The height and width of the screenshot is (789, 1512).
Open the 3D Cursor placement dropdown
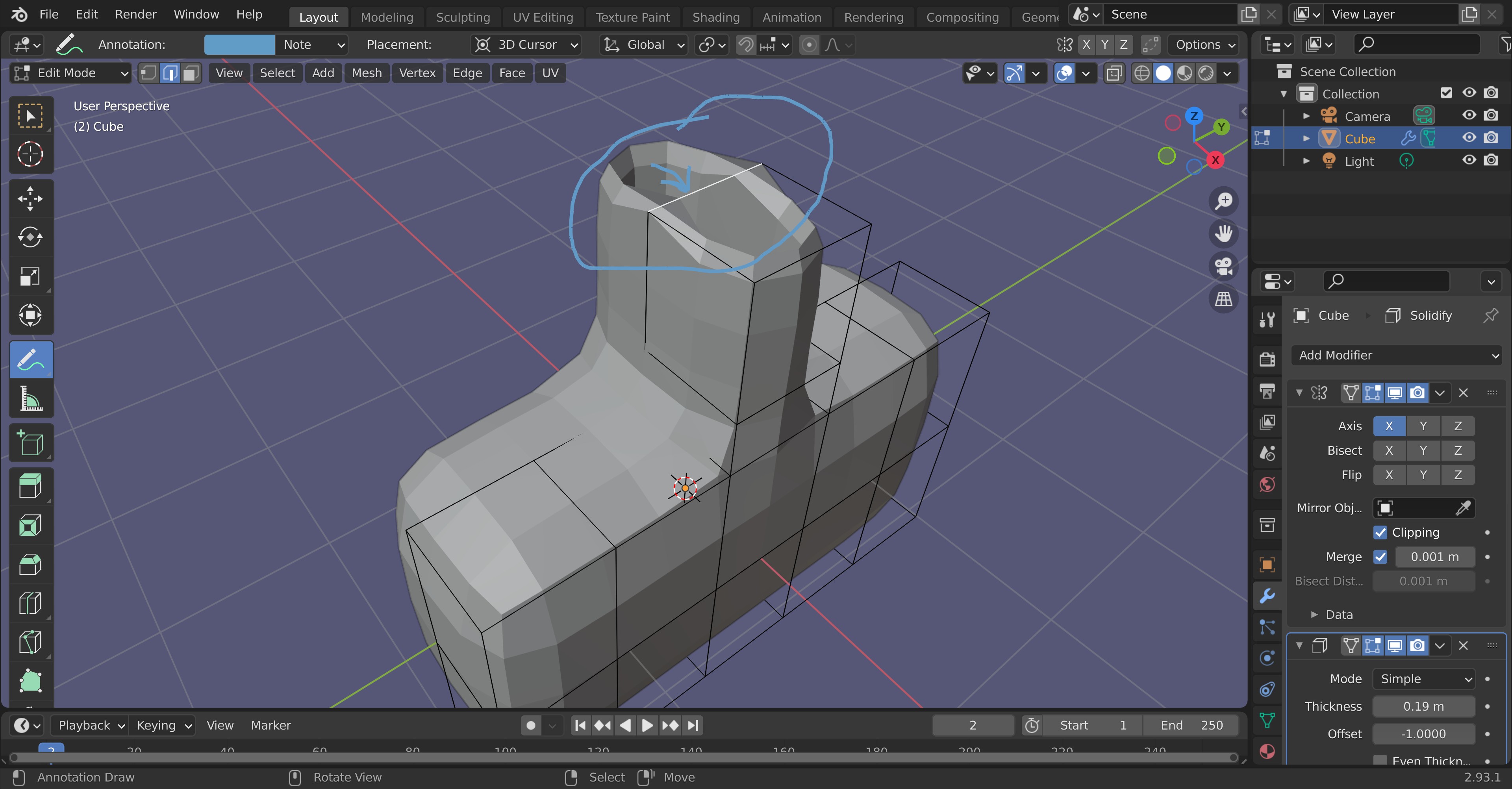526,44
